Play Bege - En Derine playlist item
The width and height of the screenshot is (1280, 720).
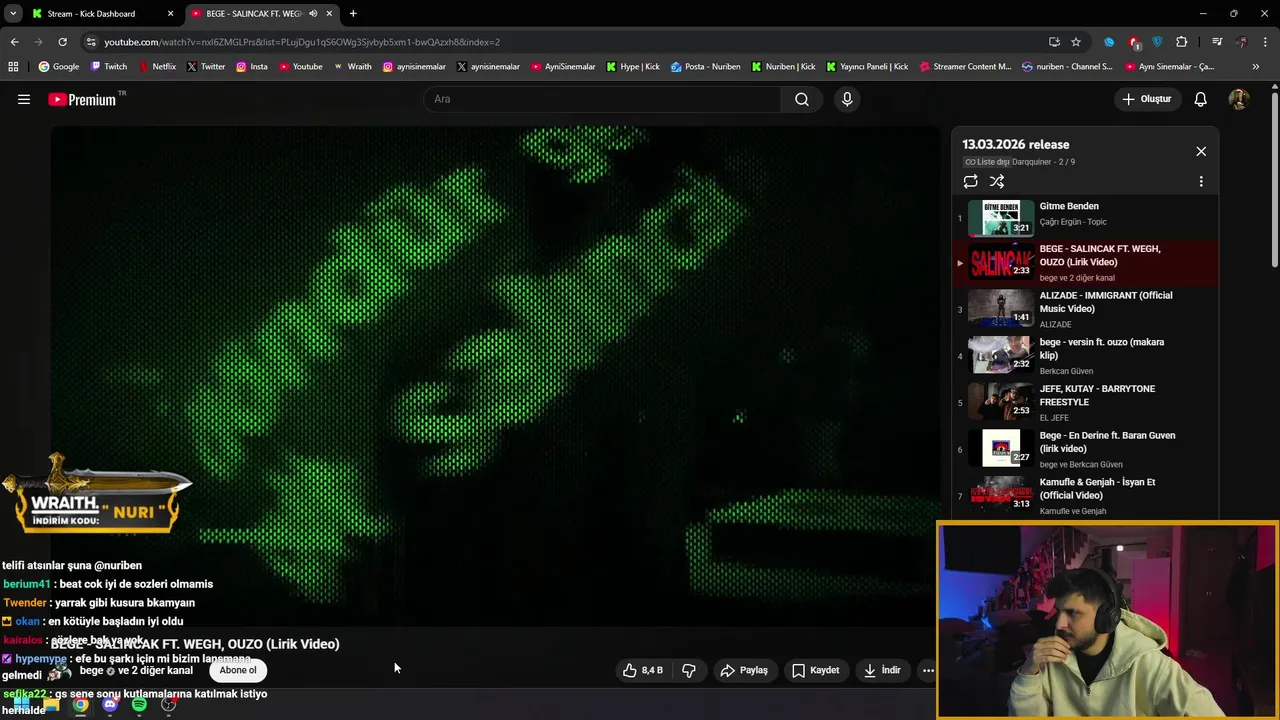[1085, 449]
